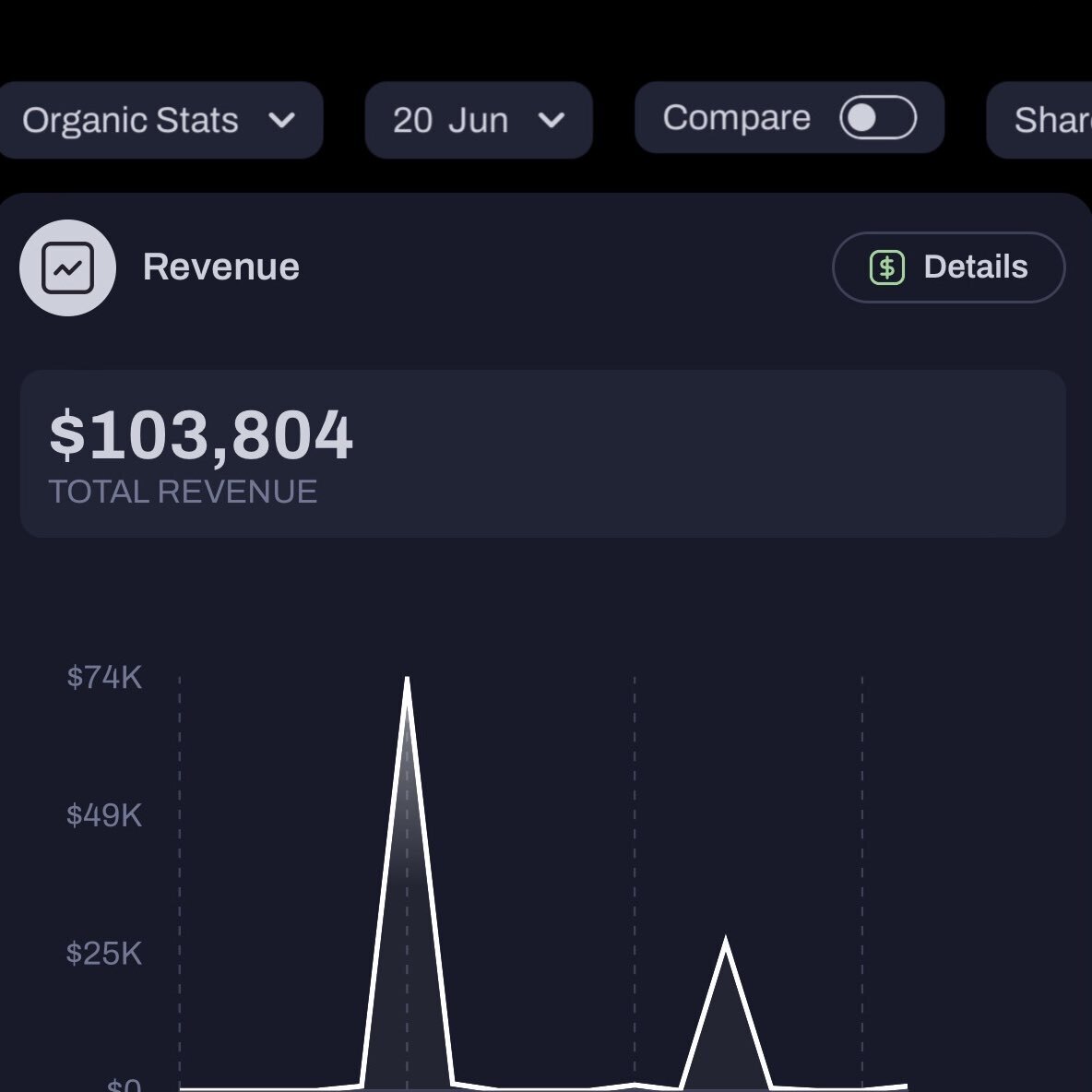Click the $25K axis label
This screenshot has height=1092, width=1092.
(x=104, y=953)
